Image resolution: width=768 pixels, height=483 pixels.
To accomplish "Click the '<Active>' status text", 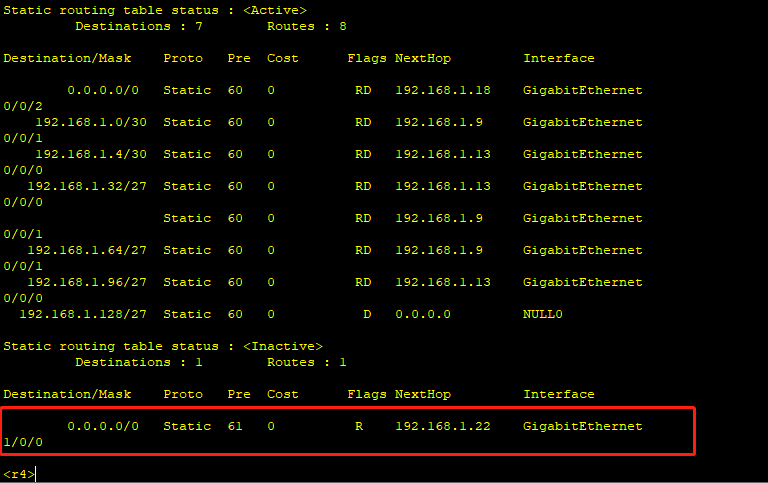I will pyautogui.click(x=275, y=10).
